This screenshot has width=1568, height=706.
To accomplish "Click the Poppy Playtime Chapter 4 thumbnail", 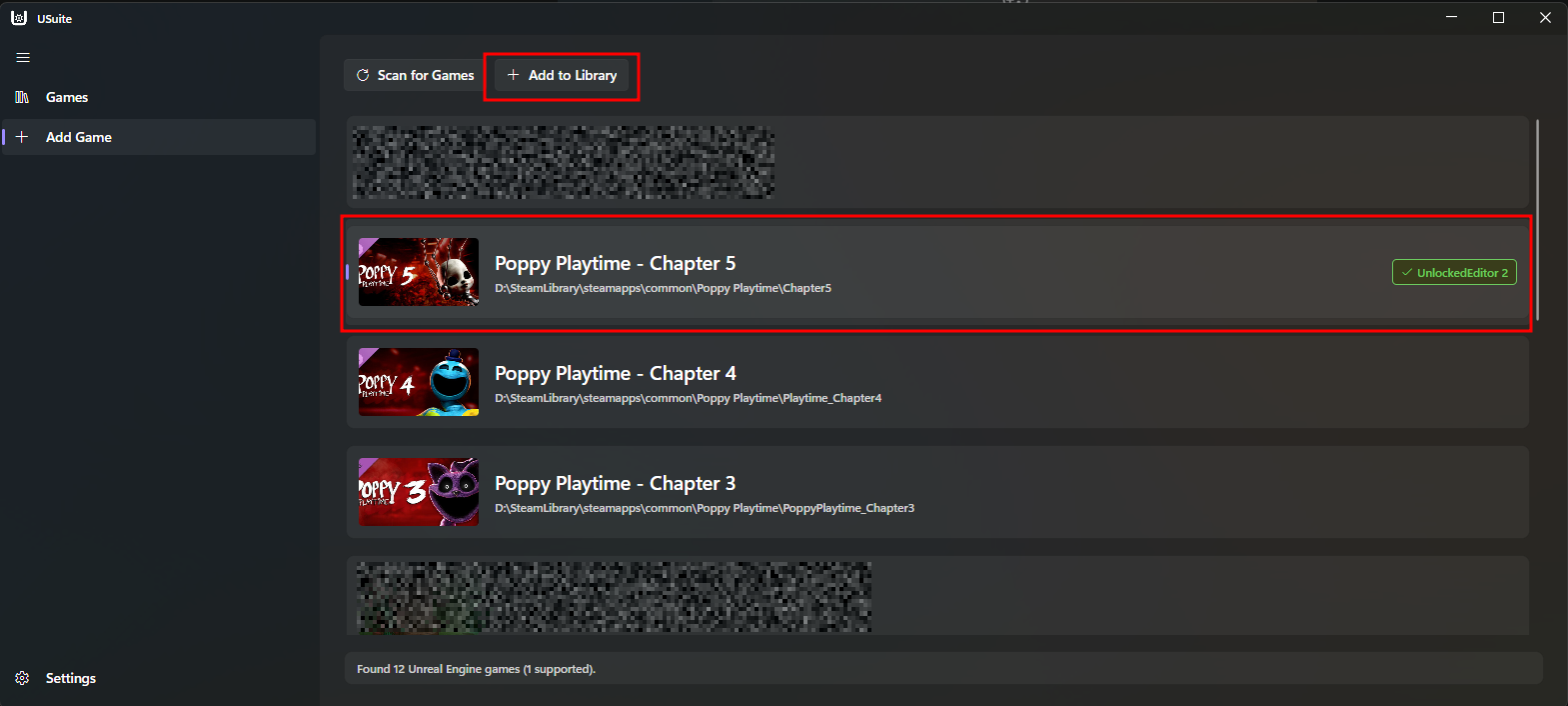I will (x=419, y=382).
